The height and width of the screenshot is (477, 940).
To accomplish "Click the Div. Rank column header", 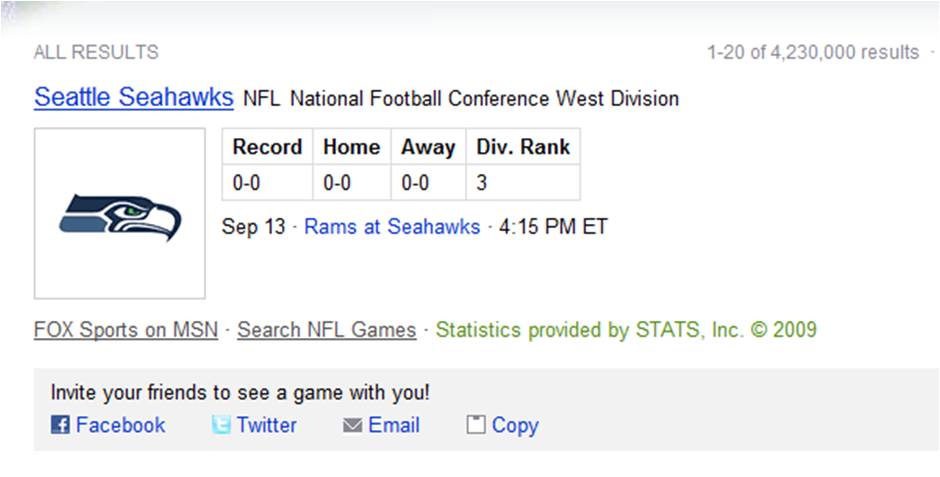I will click(523, 147).
